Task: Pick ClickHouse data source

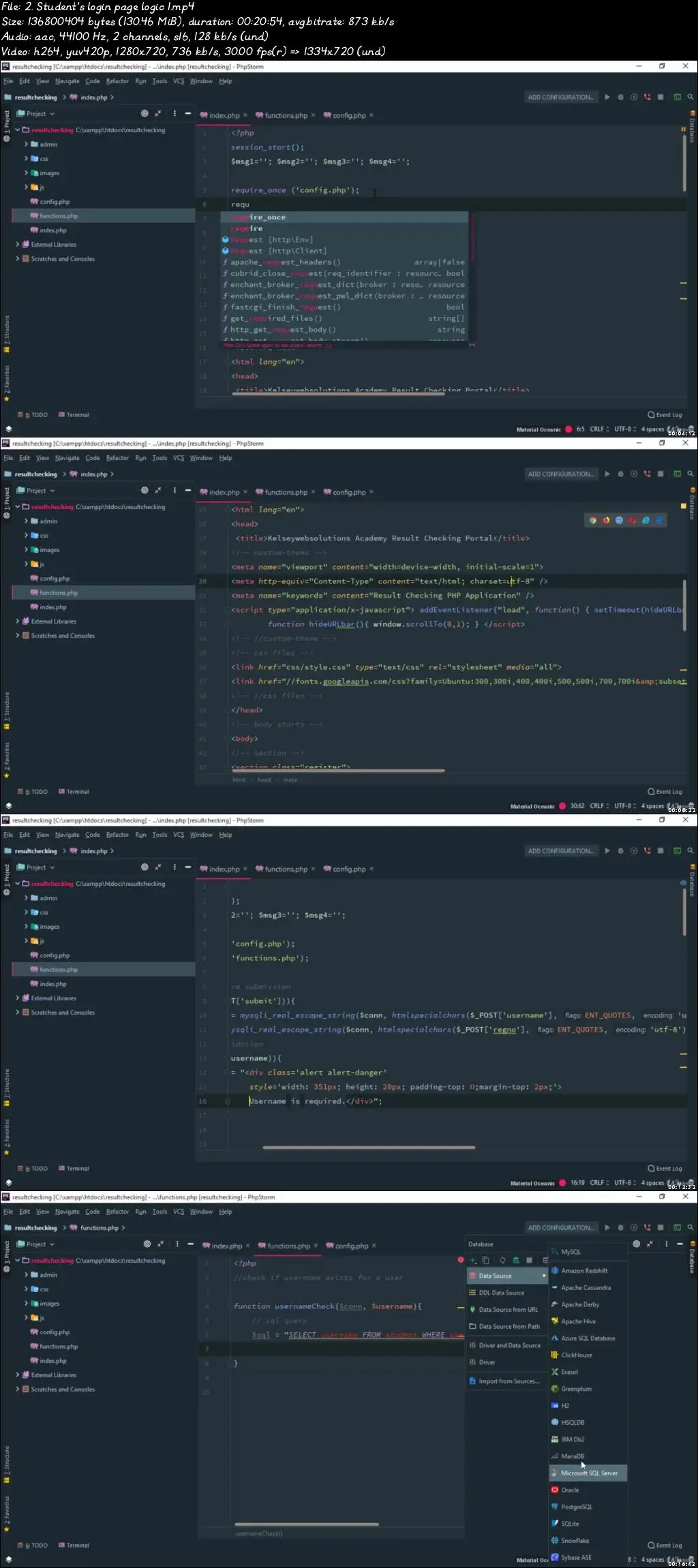Action: 588,1355
